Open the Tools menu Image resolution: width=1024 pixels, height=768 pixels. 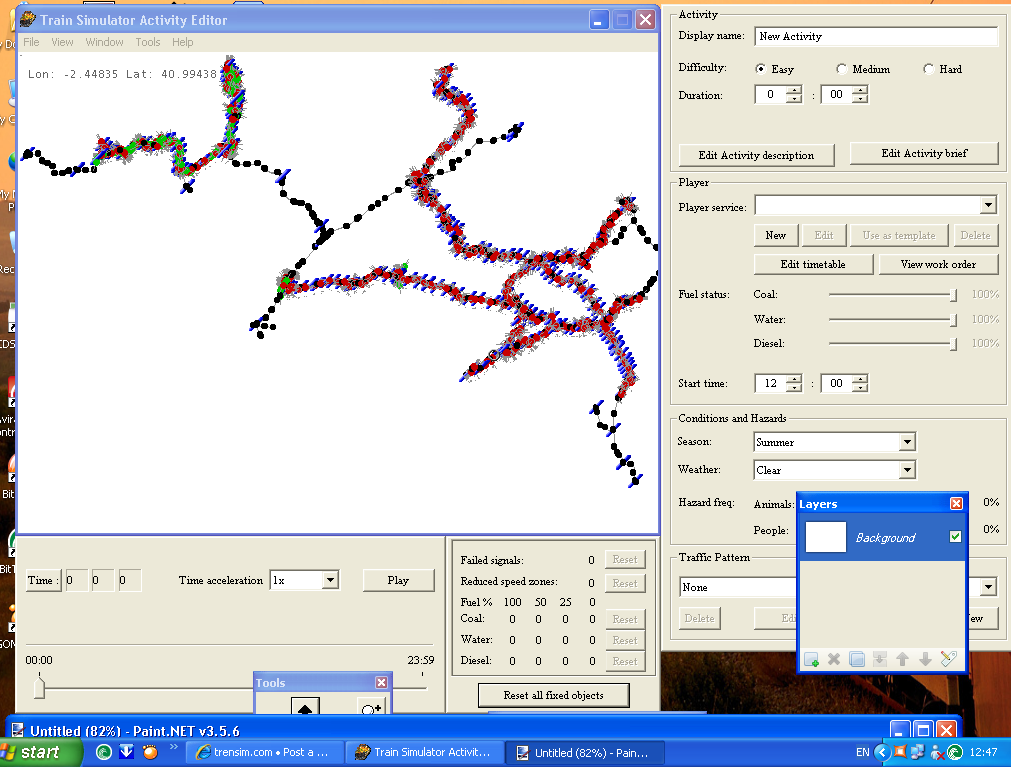(148, 42)
